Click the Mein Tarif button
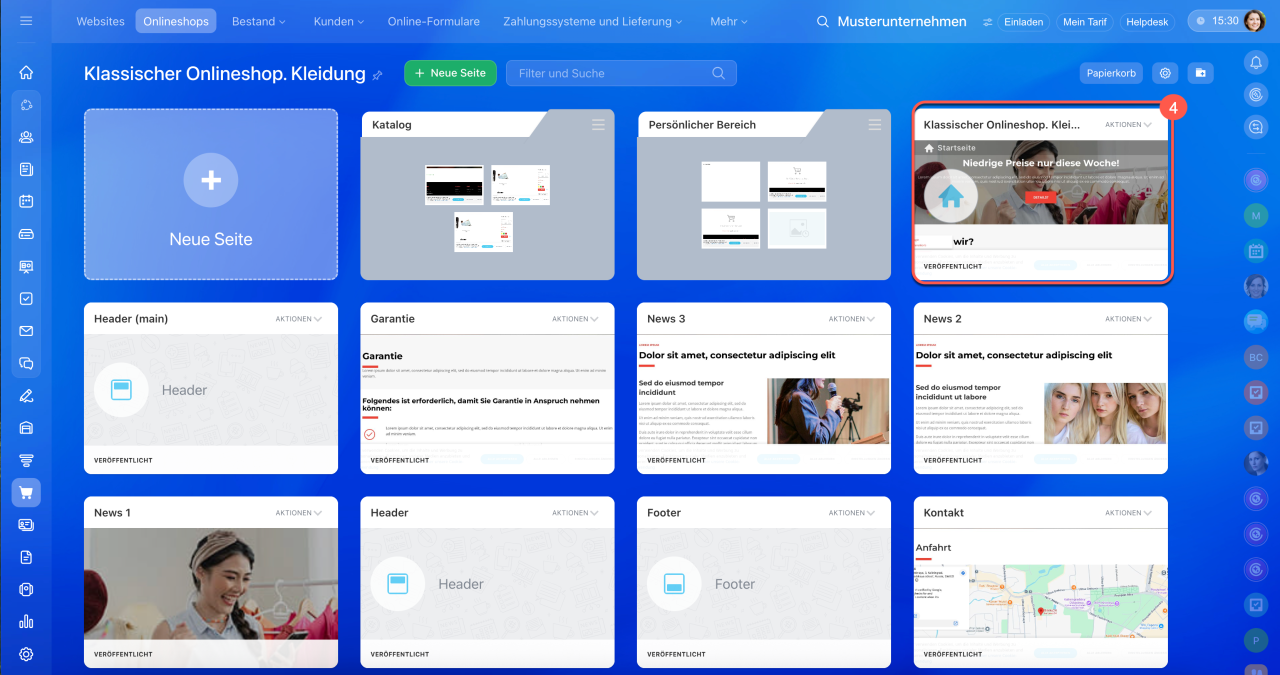 [1086, 21]
